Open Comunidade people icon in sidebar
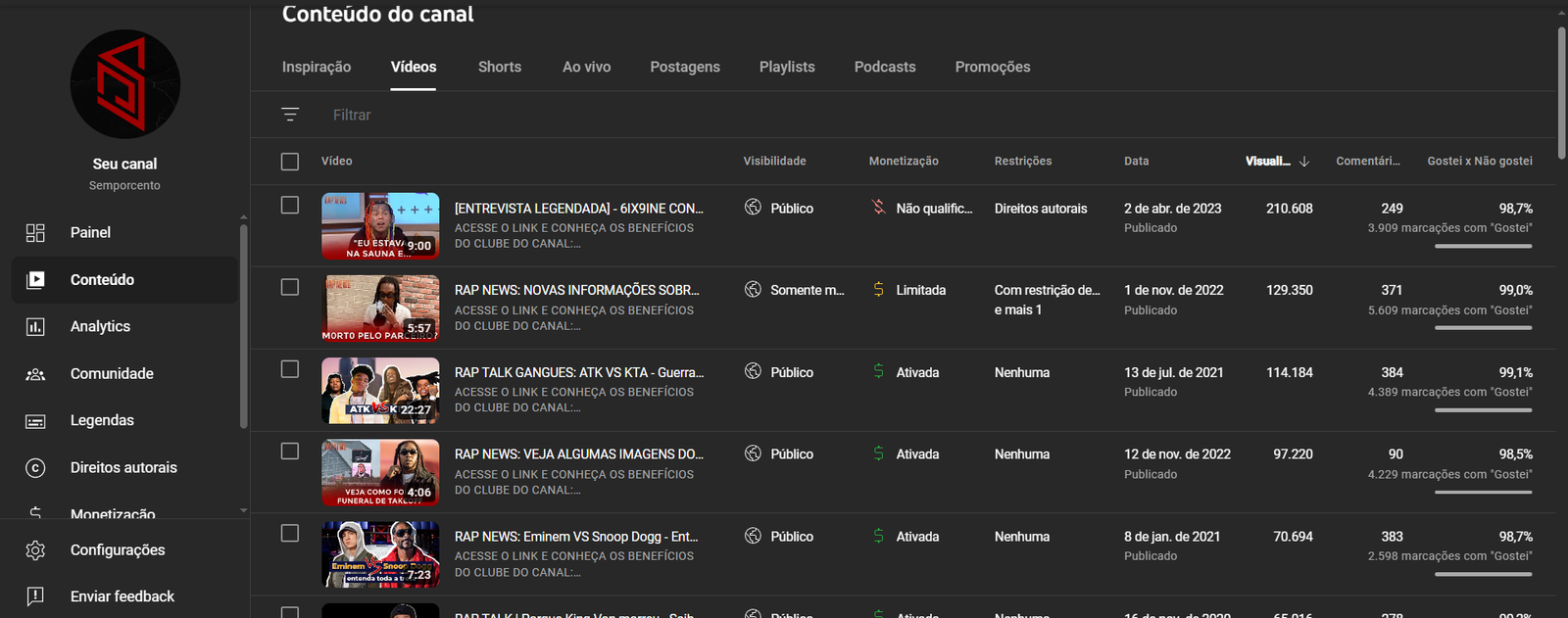 coord(35,374)
